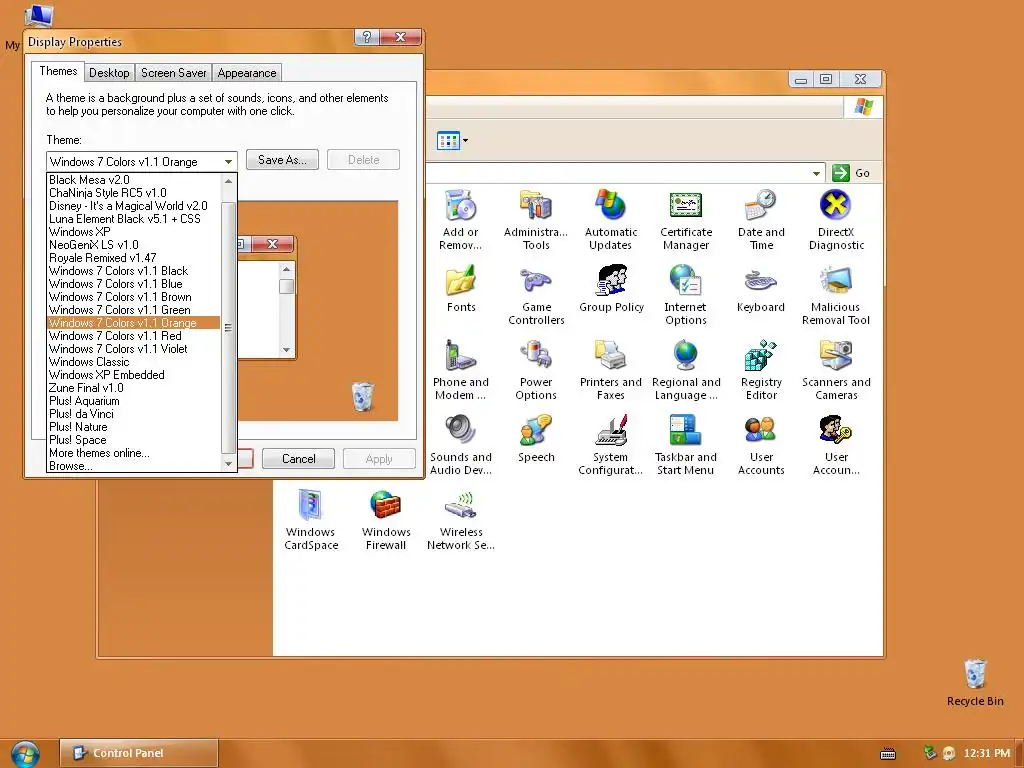
Task: Click theme list scrollbar down arrow
Action: point(228,464)
